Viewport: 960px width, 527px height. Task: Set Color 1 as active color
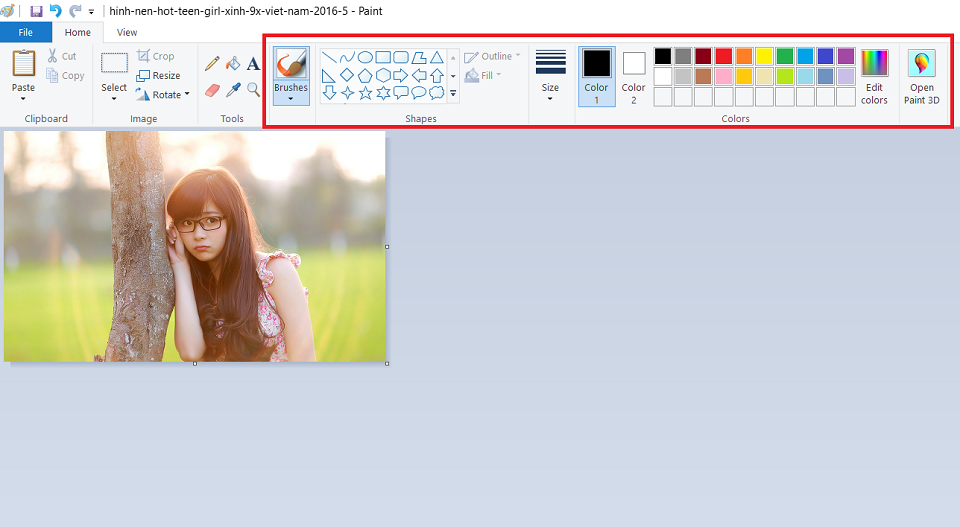tap(597, 76)
